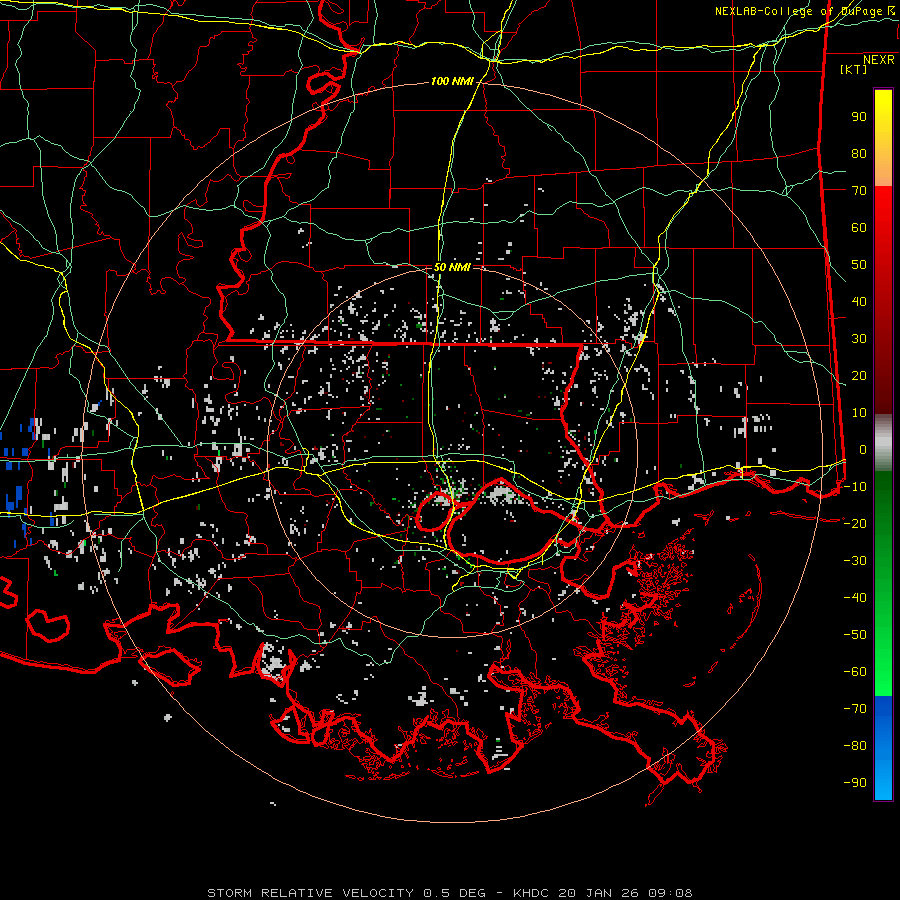
Task: Click the "NEXR" label above the scale
Action: tap(879, 60)
